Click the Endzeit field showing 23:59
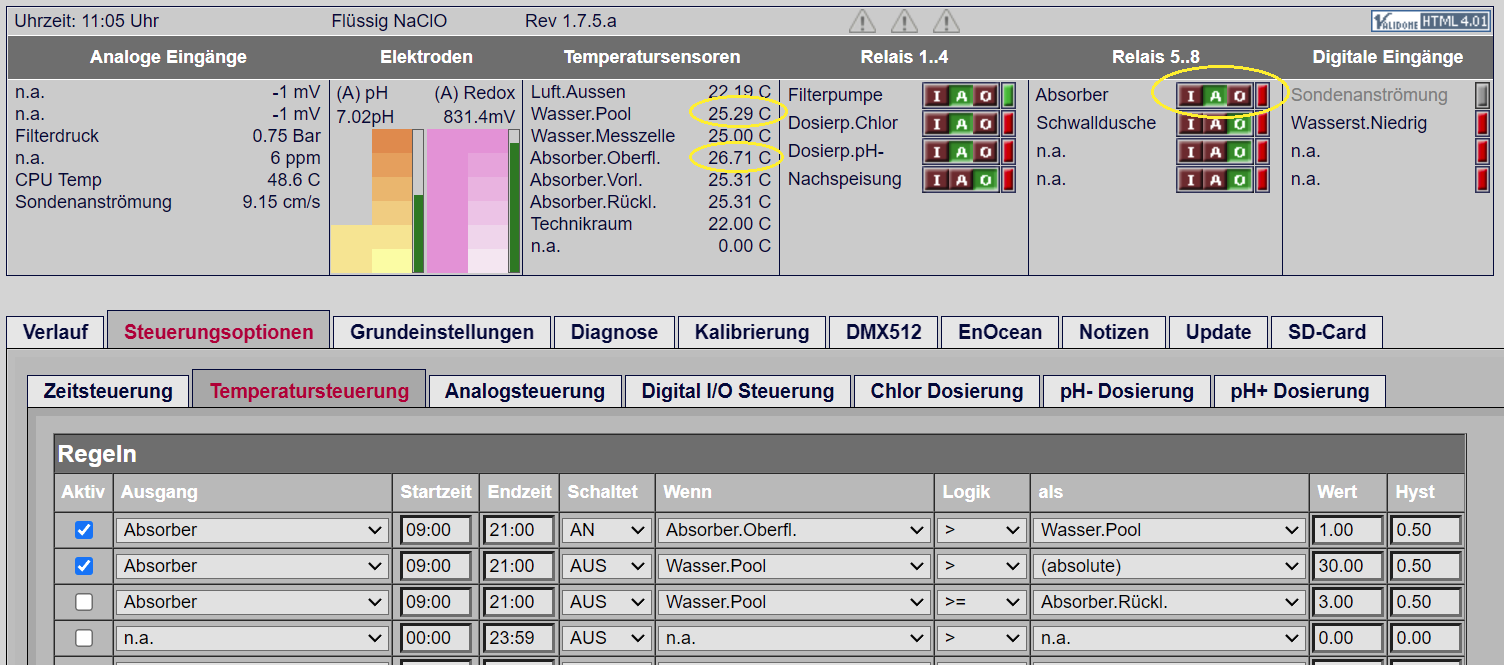The image size is (1504, 665). [x=518, y=638]
